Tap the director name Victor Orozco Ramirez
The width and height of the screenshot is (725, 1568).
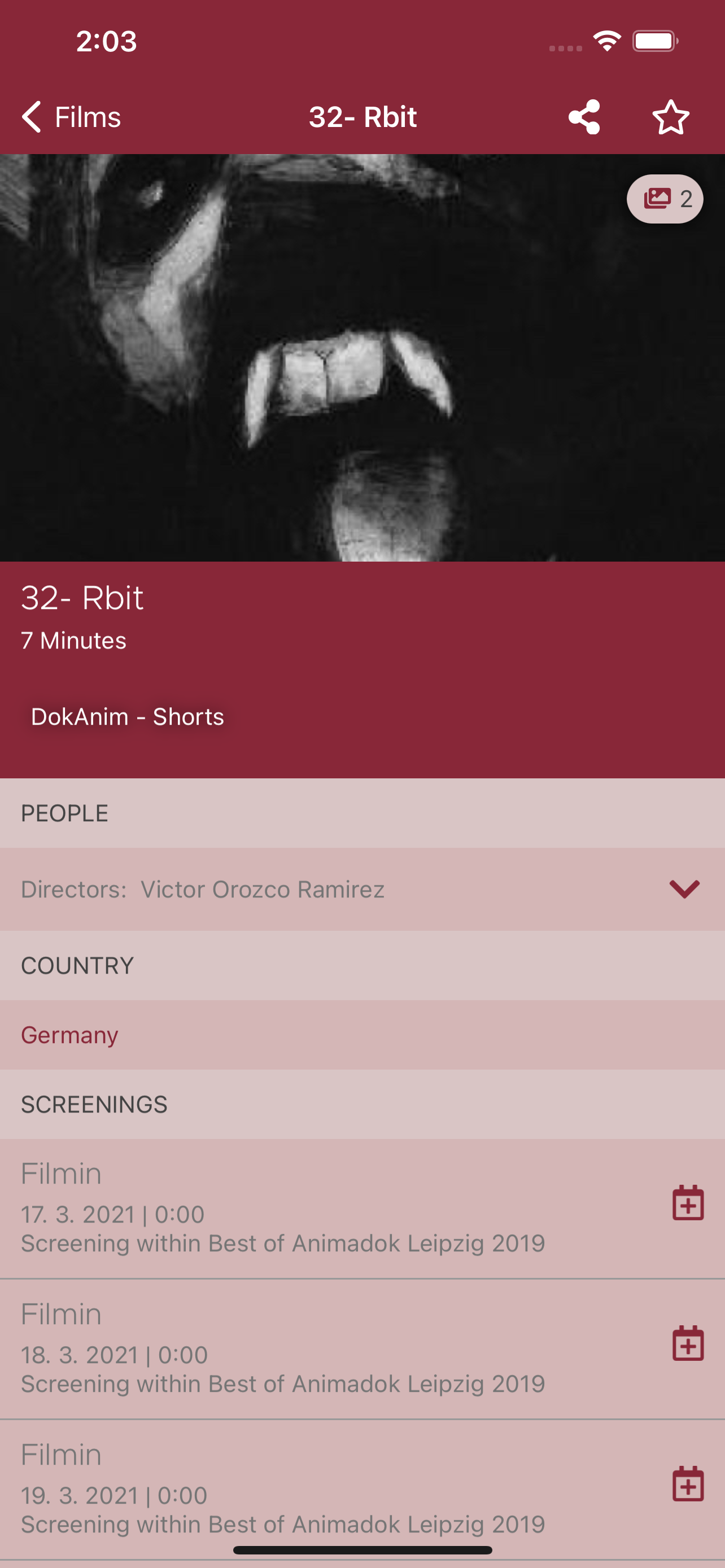pyautogui.click(x=263, y=890)
